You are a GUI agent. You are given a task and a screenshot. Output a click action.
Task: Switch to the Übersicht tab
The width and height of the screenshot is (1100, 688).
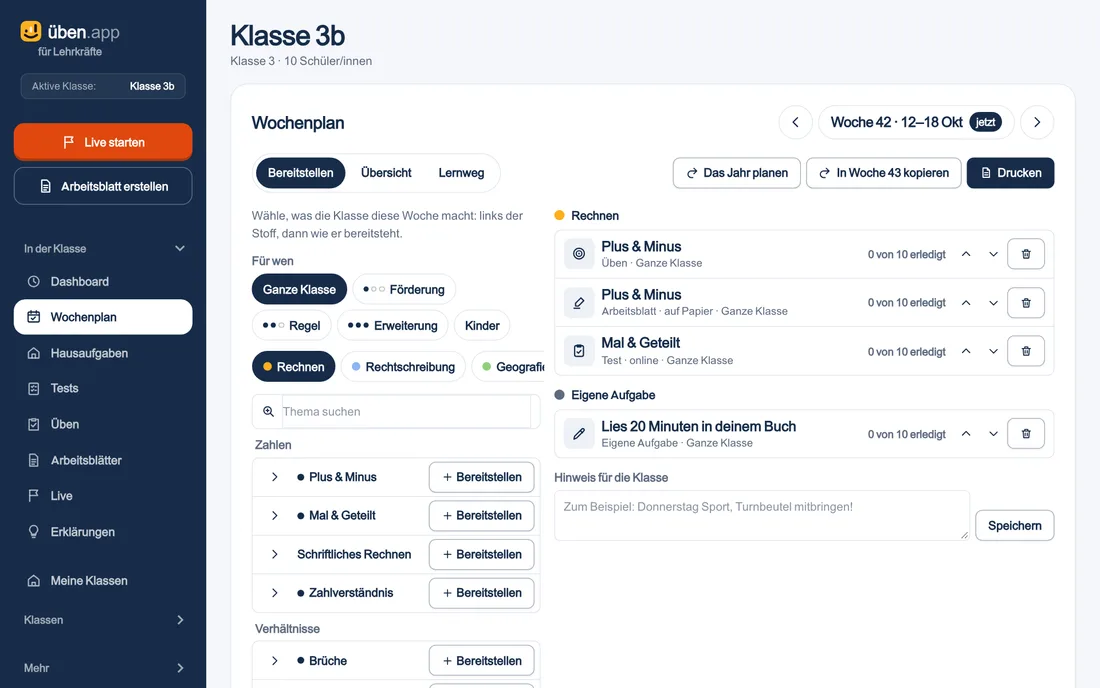(x=386, y=173)
